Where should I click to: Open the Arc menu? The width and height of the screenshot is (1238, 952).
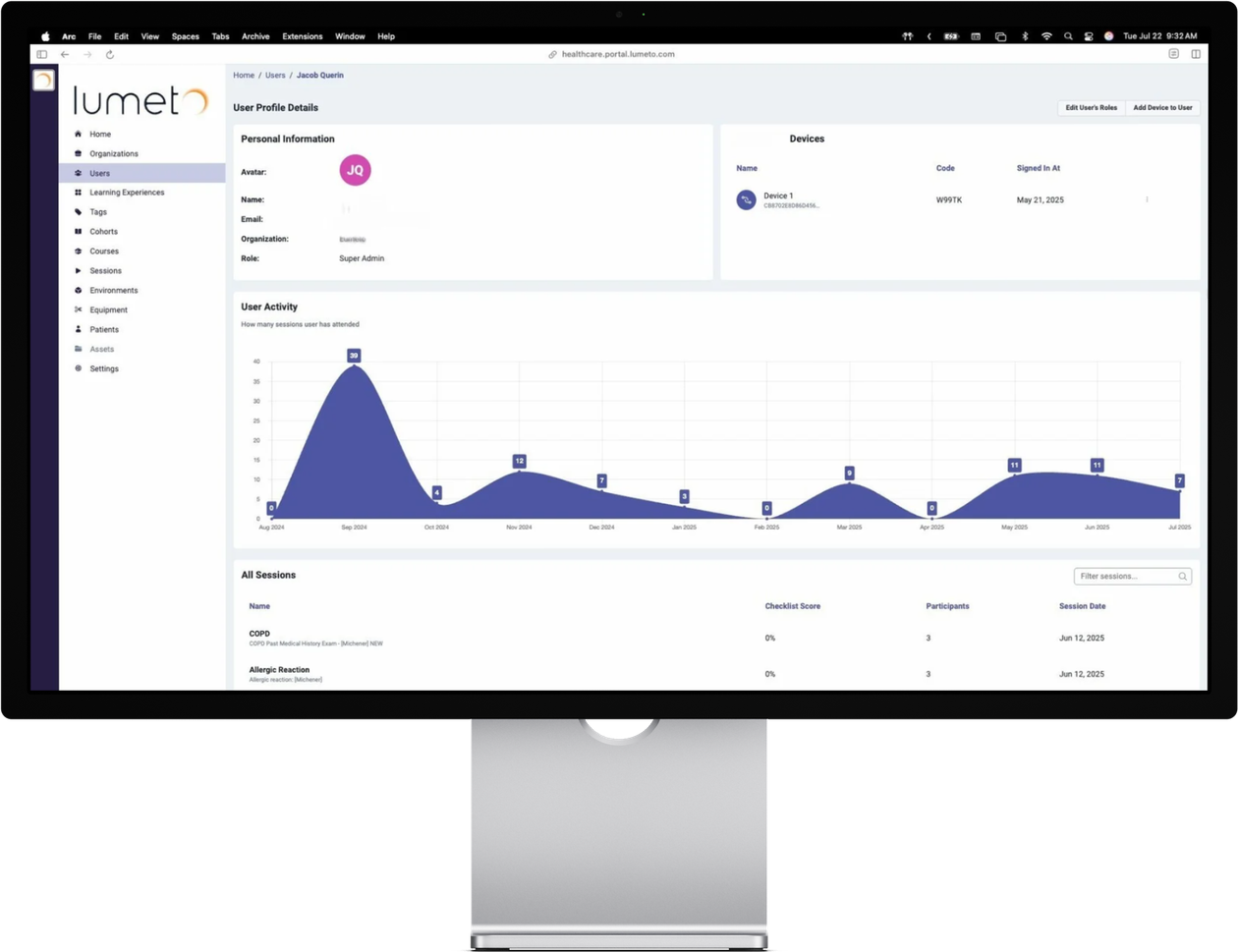[69, 36]
